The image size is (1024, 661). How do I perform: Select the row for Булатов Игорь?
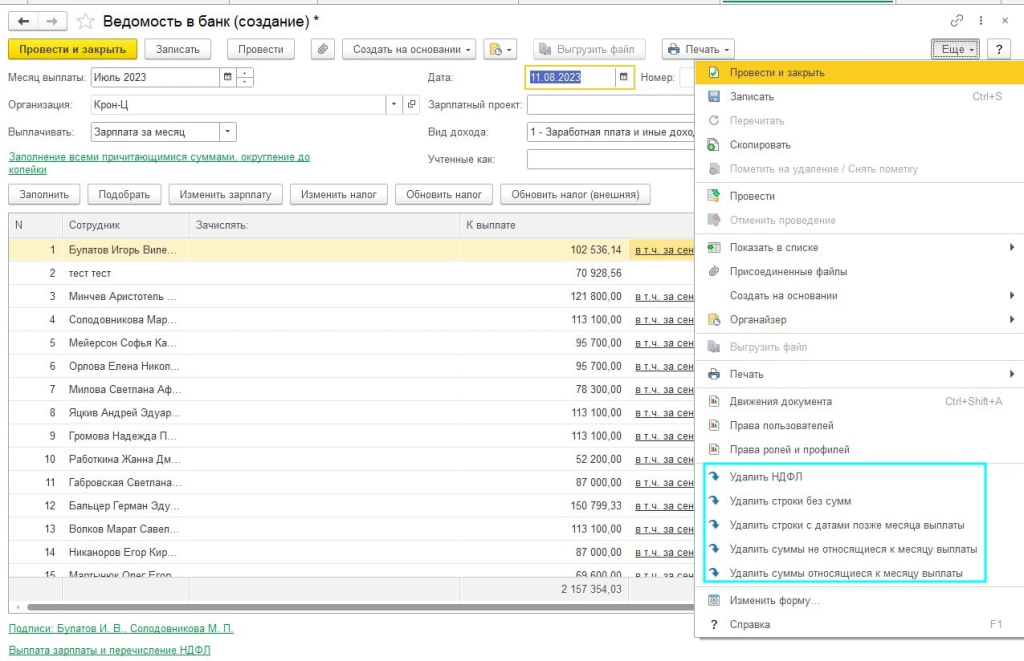tap(123, 250)
